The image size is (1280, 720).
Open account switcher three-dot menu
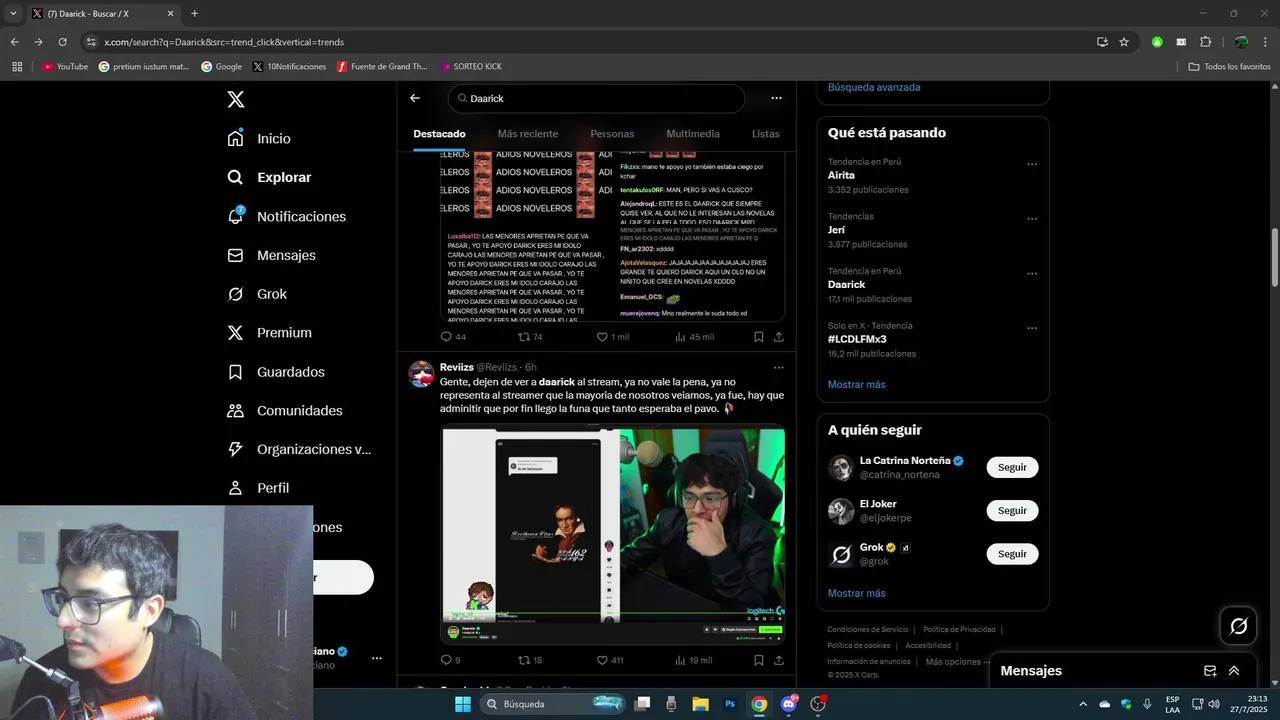(x=377, y=658)
